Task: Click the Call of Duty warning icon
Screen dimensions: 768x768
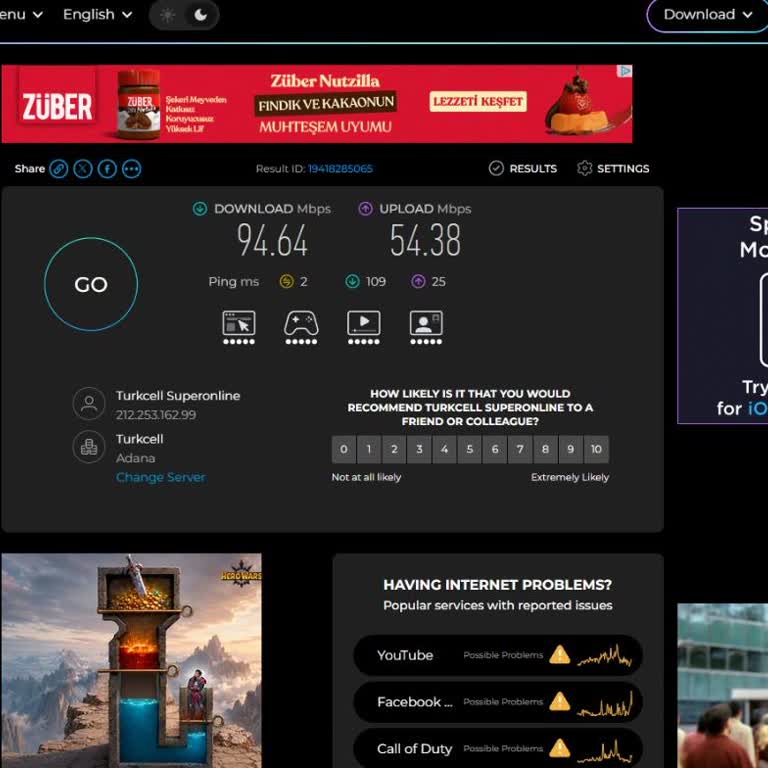Action: click(x=559, y=748)
